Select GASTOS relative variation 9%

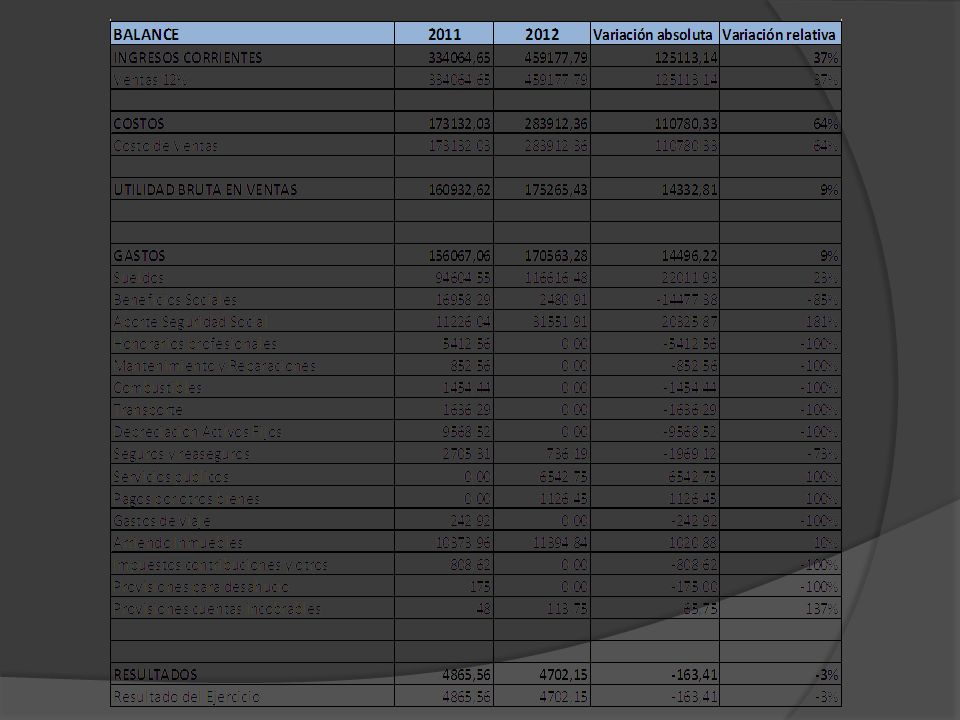tap(830, 256)
